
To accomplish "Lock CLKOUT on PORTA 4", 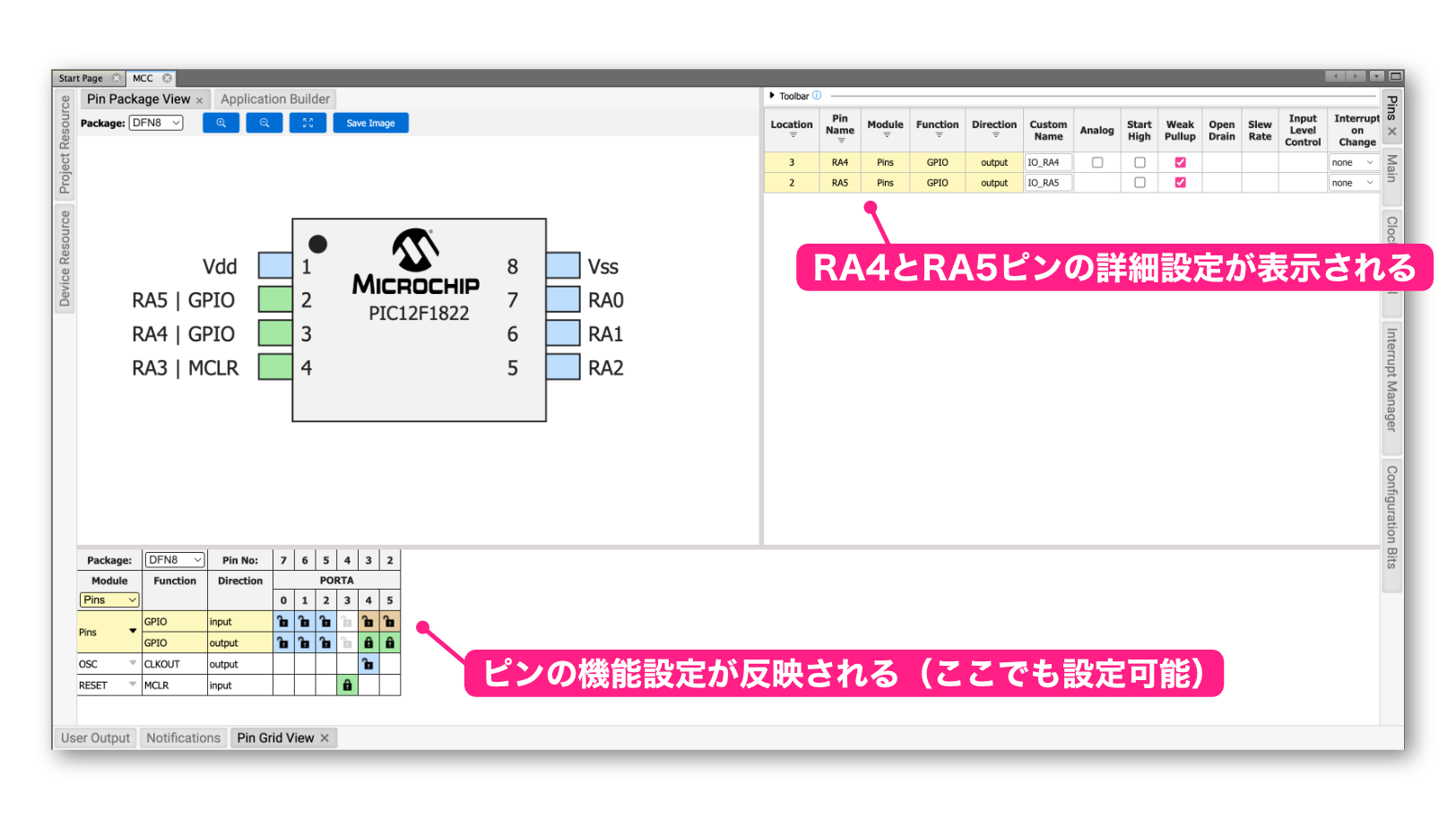I will pos(368,664).
